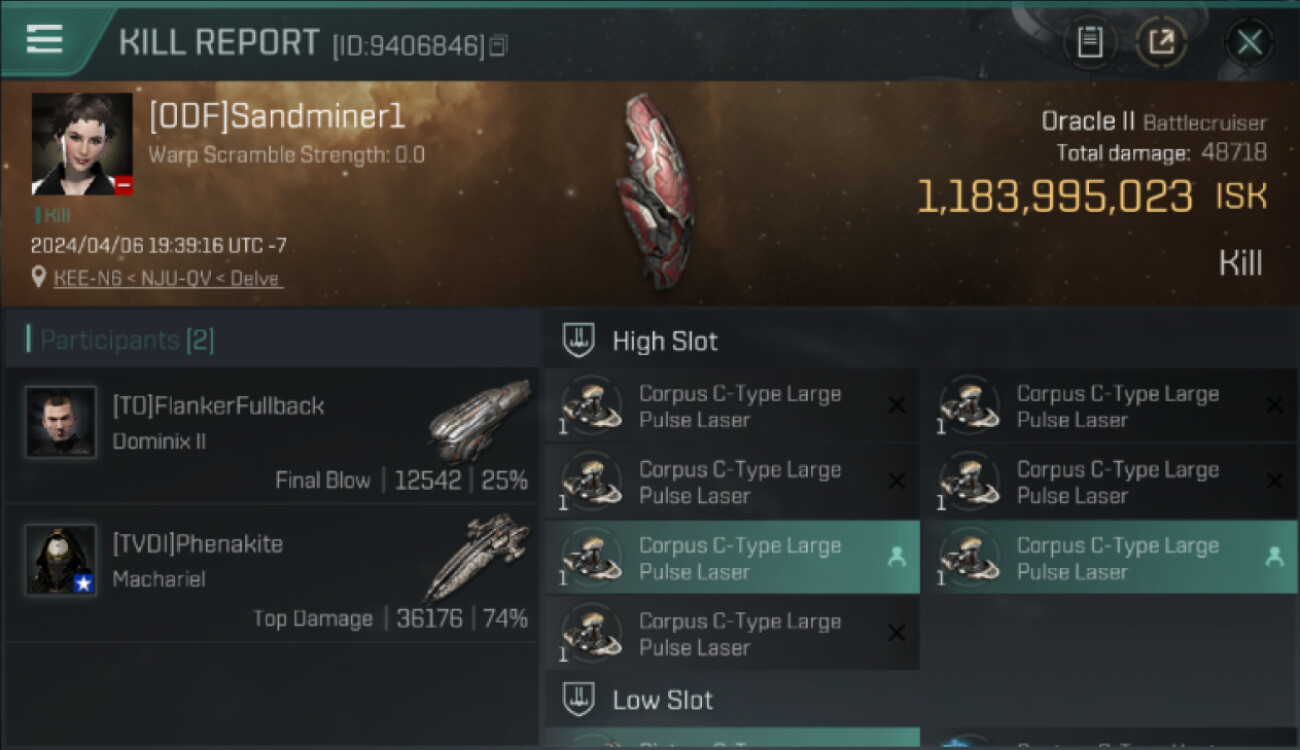This screenshot has width=1300, height=750.
Task: Open the hamburger menu icon
Action: click(x=44, y=39)
